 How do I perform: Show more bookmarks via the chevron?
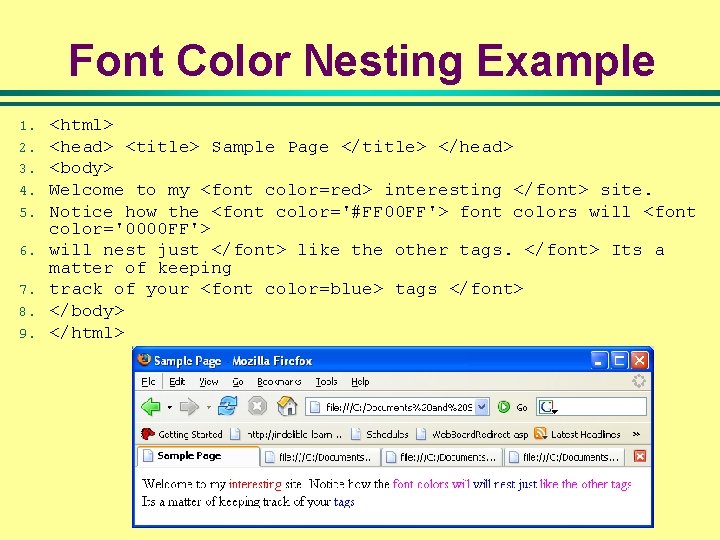(x=636, y=434)
